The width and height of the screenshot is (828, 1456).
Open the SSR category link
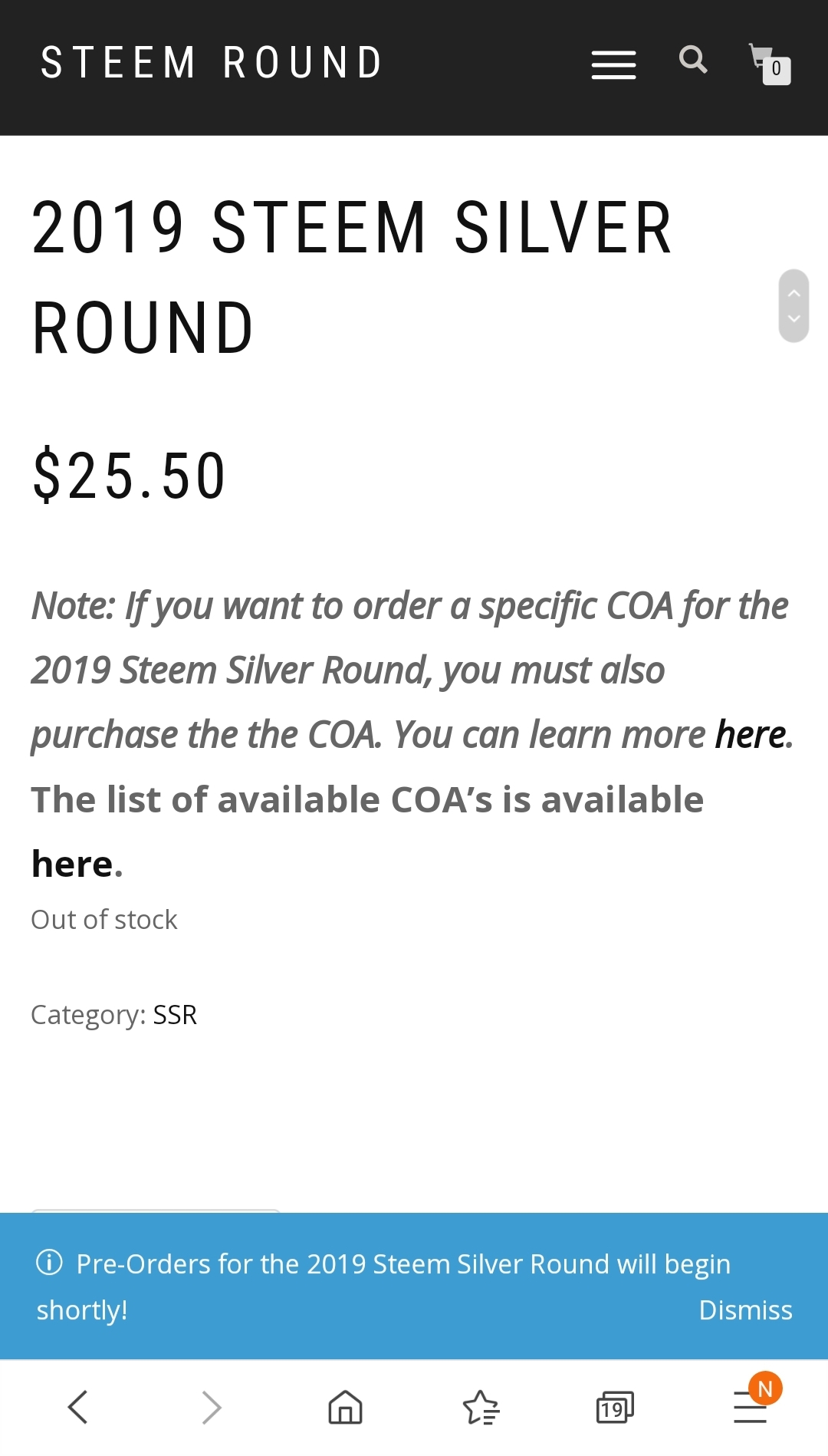(x=175, y=1015)
